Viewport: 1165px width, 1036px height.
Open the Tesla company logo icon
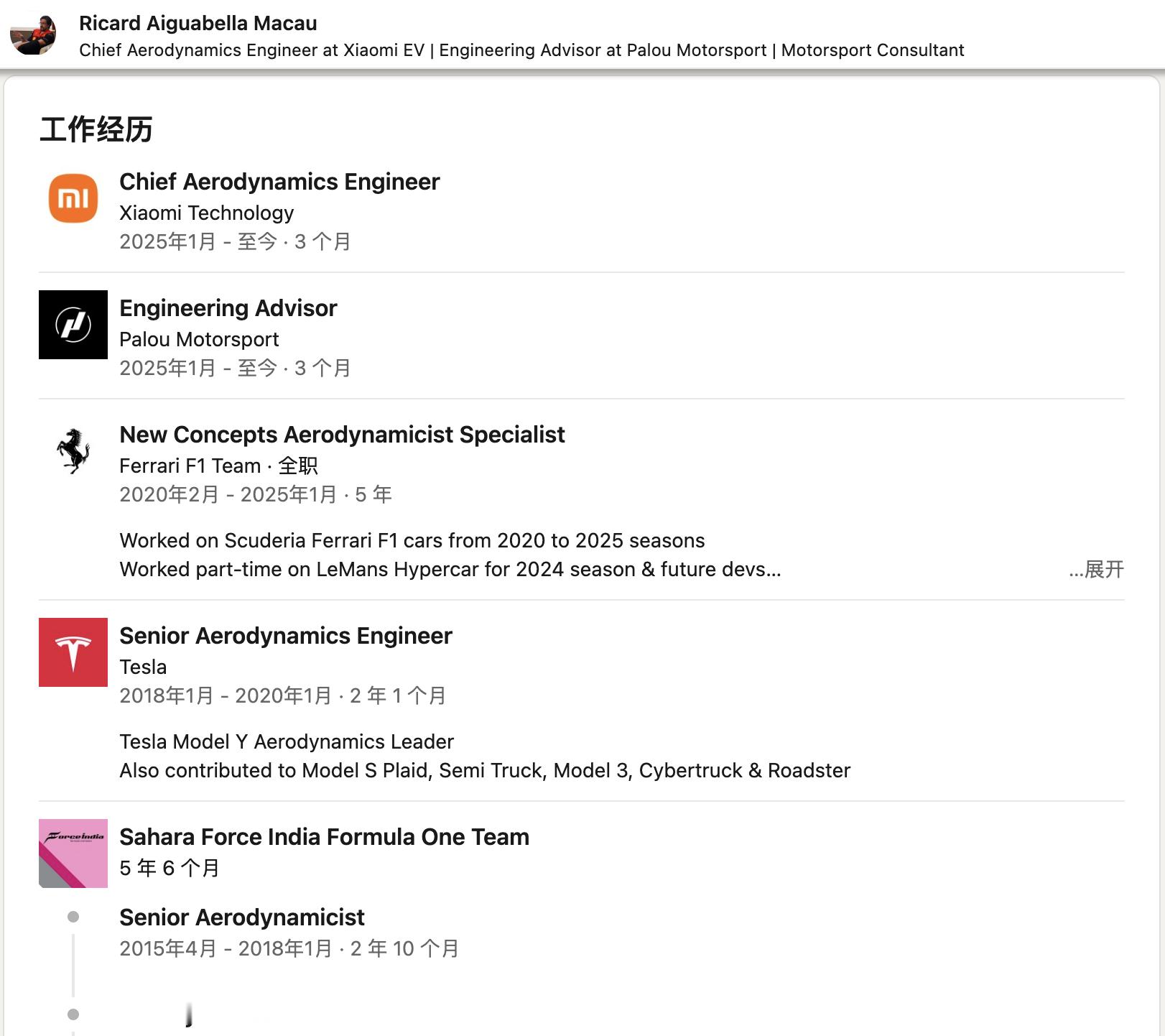(x=73, y=652)
